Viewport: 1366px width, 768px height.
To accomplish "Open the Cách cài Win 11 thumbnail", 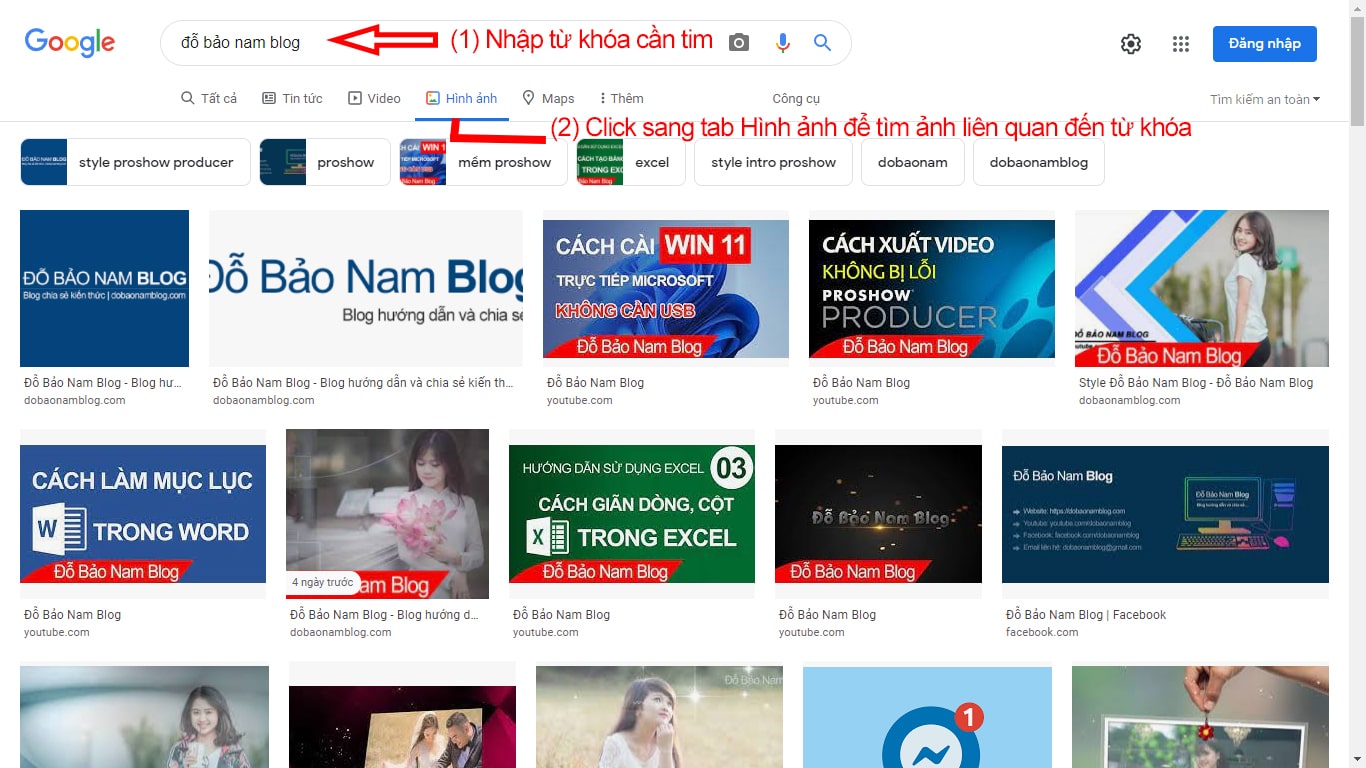I will click(666, 289).
